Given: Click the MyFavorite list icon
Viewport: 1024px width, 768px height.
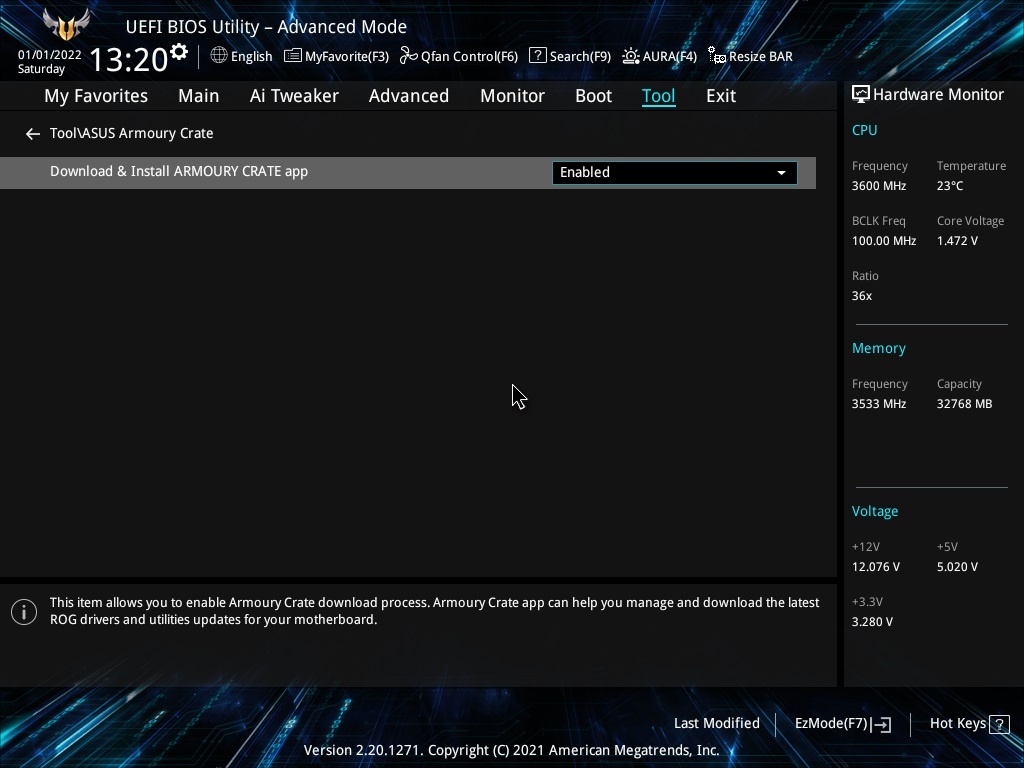Looking at the screenshot, I should tap(293, 56).
